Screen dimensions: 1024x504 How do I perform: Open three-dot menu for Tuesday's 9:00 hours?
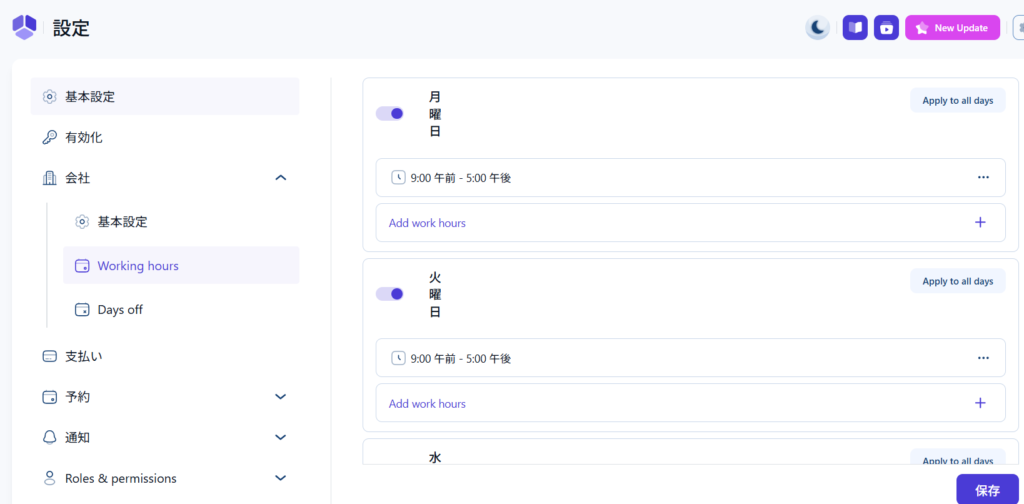tap(983, 358)
